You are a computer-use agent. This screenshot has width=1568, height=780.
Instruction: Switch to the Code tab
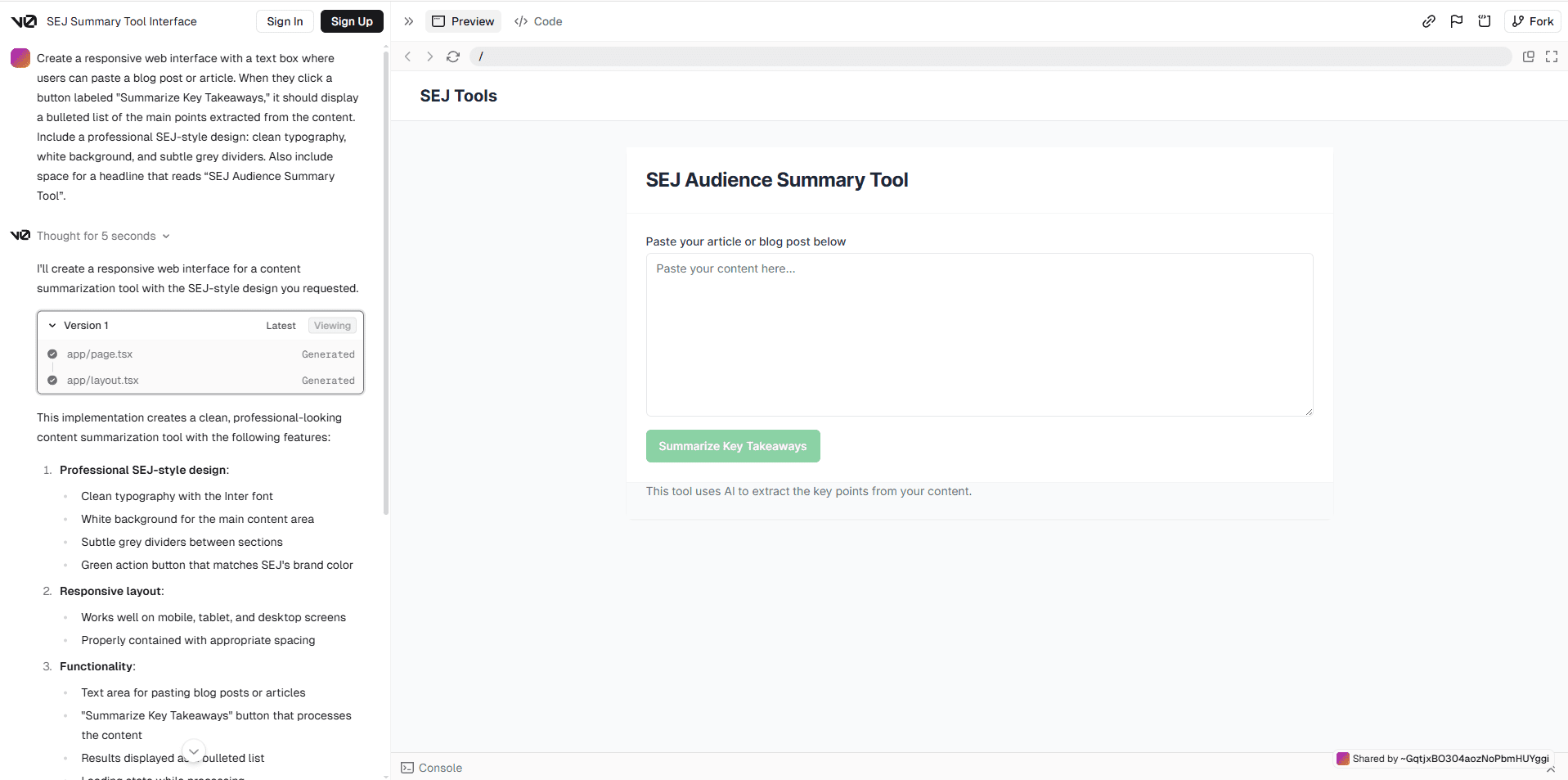point(538,21)
